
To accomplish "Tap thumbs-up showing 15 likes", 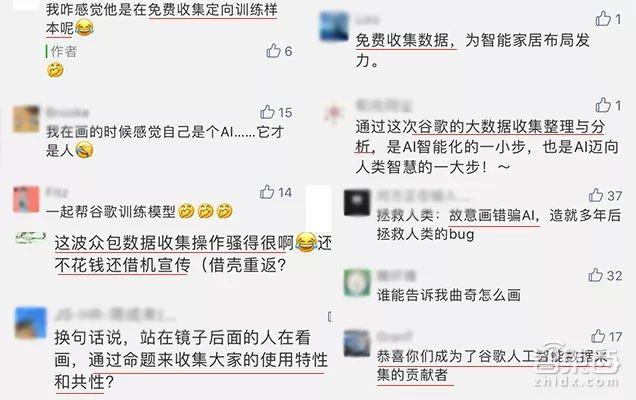I will pyautogui.click(x=267, y=112).
